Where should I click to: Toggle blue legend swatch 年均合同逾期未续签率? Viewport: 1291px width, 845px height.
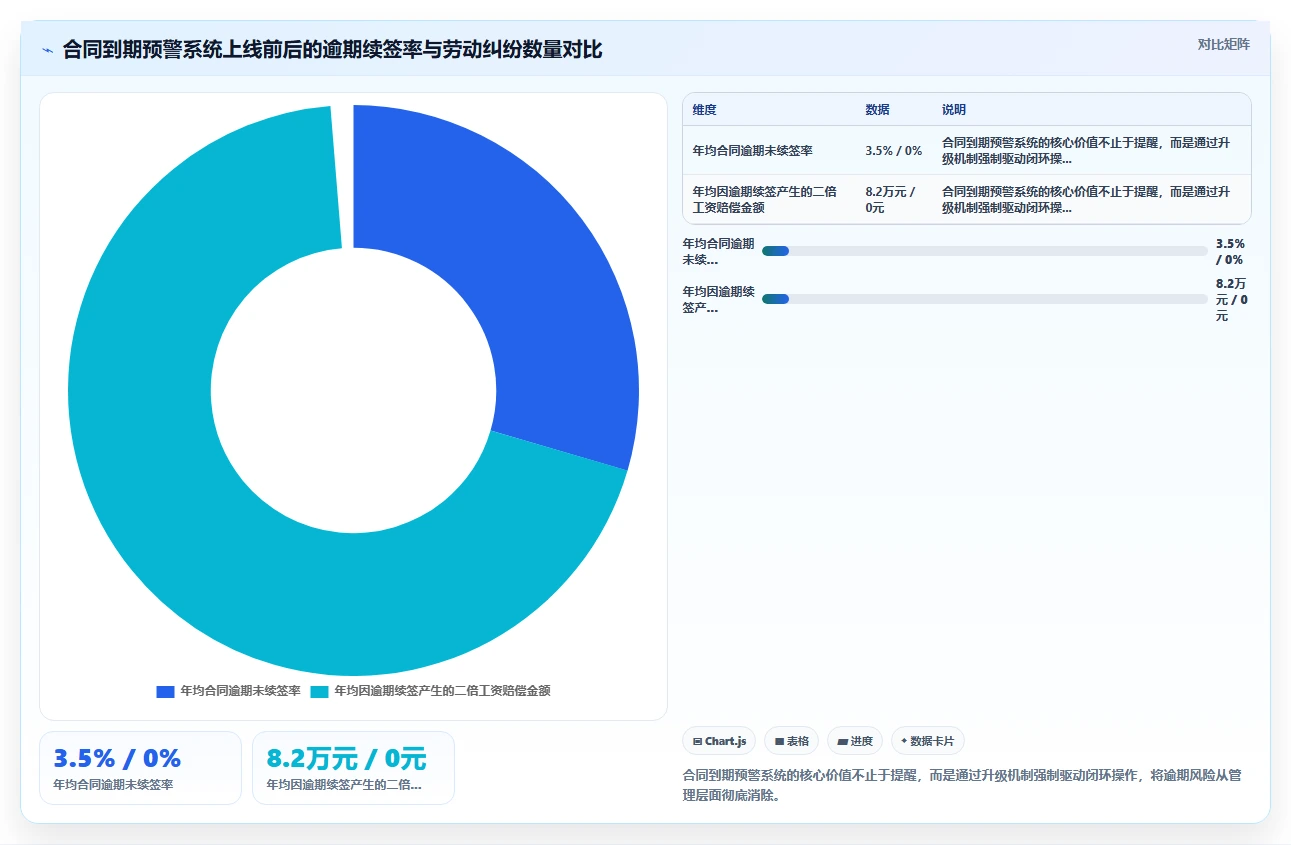point(166,691)
